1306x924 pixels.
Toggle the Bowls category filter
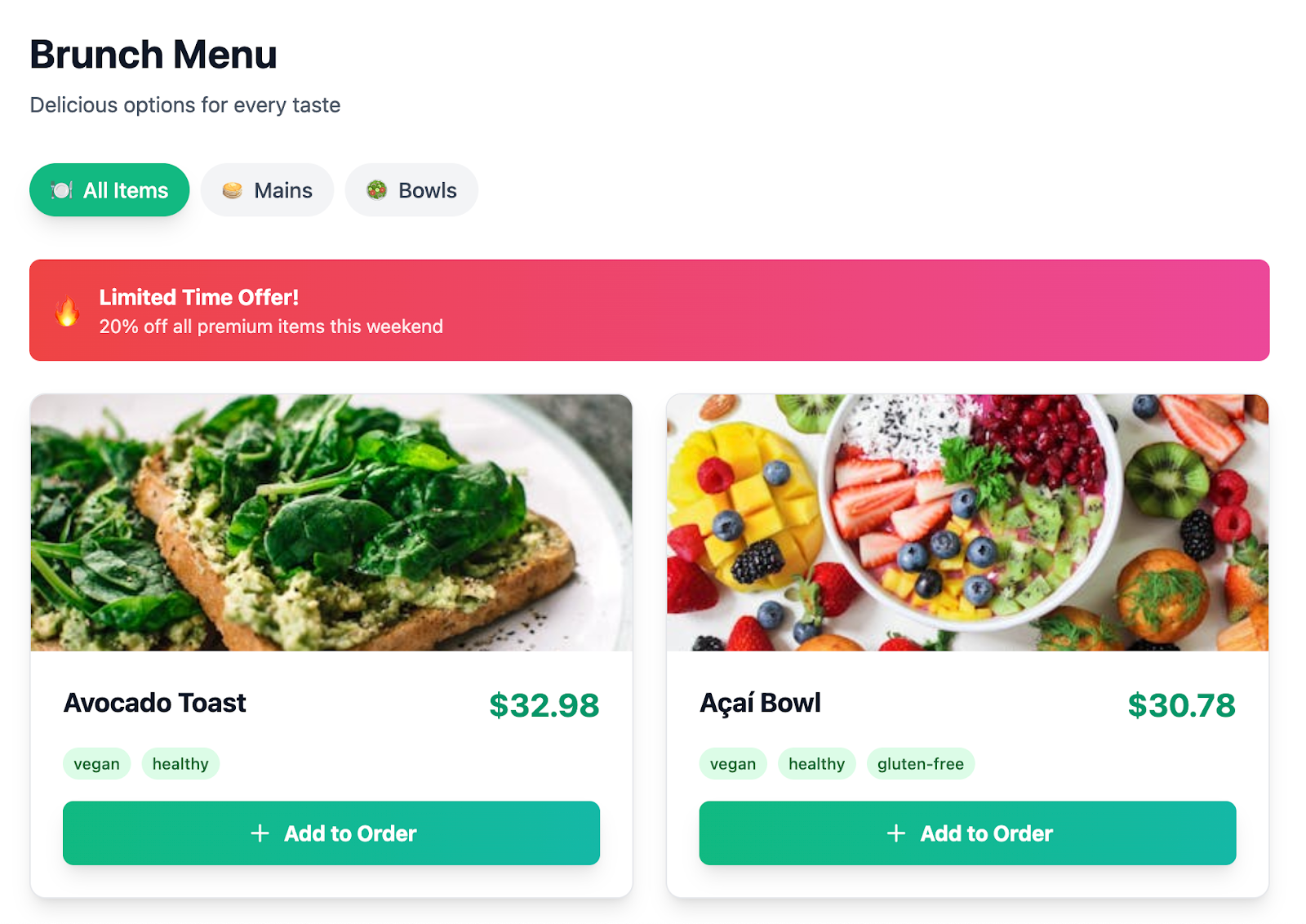pyautogui.click(x=411, y=189)
